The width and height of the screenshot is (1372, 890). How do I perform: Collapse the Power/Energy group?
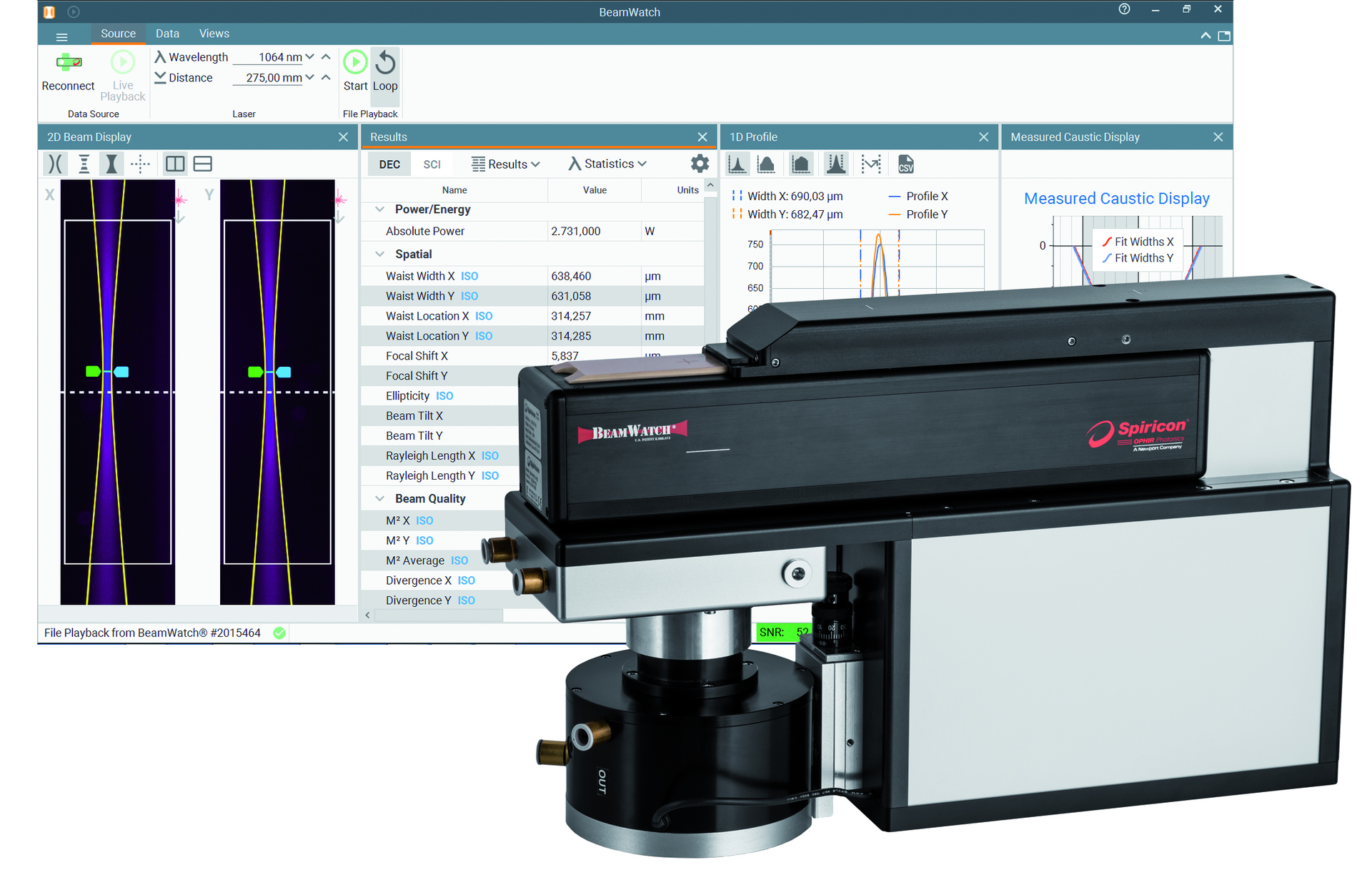pyautogui.click(x=380, y=209)
